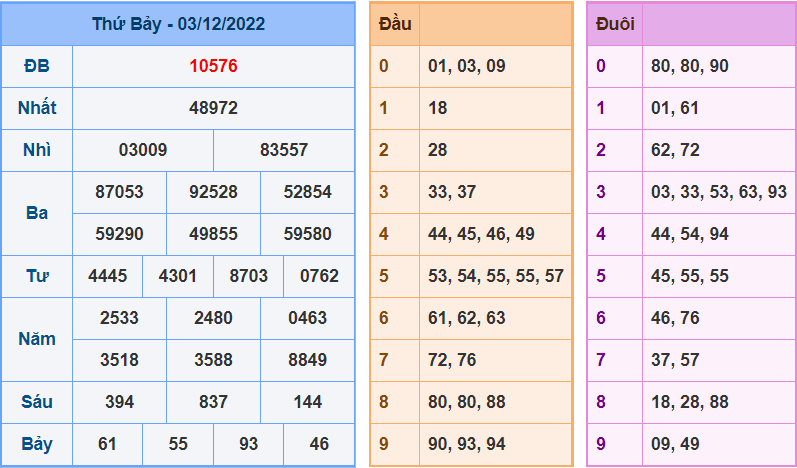Select Đuôi row values 45, 55, 55

pyautogui.click(x=690, y=276)
